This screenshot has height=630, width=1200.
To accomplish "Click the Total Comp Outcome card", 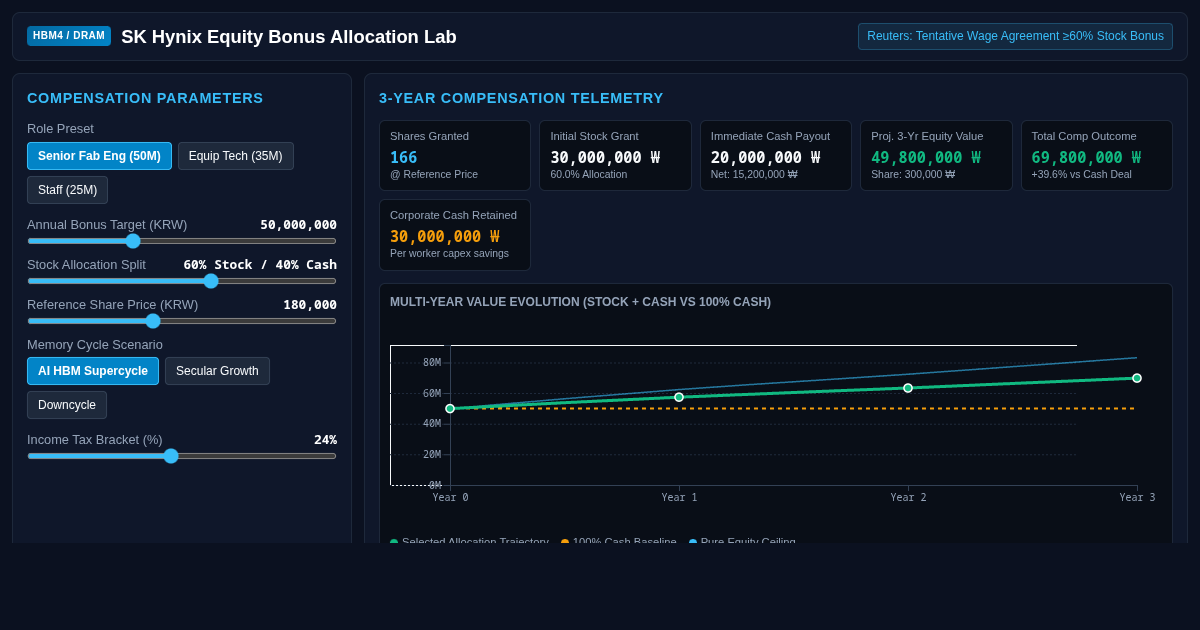I will coord(1097,156).
